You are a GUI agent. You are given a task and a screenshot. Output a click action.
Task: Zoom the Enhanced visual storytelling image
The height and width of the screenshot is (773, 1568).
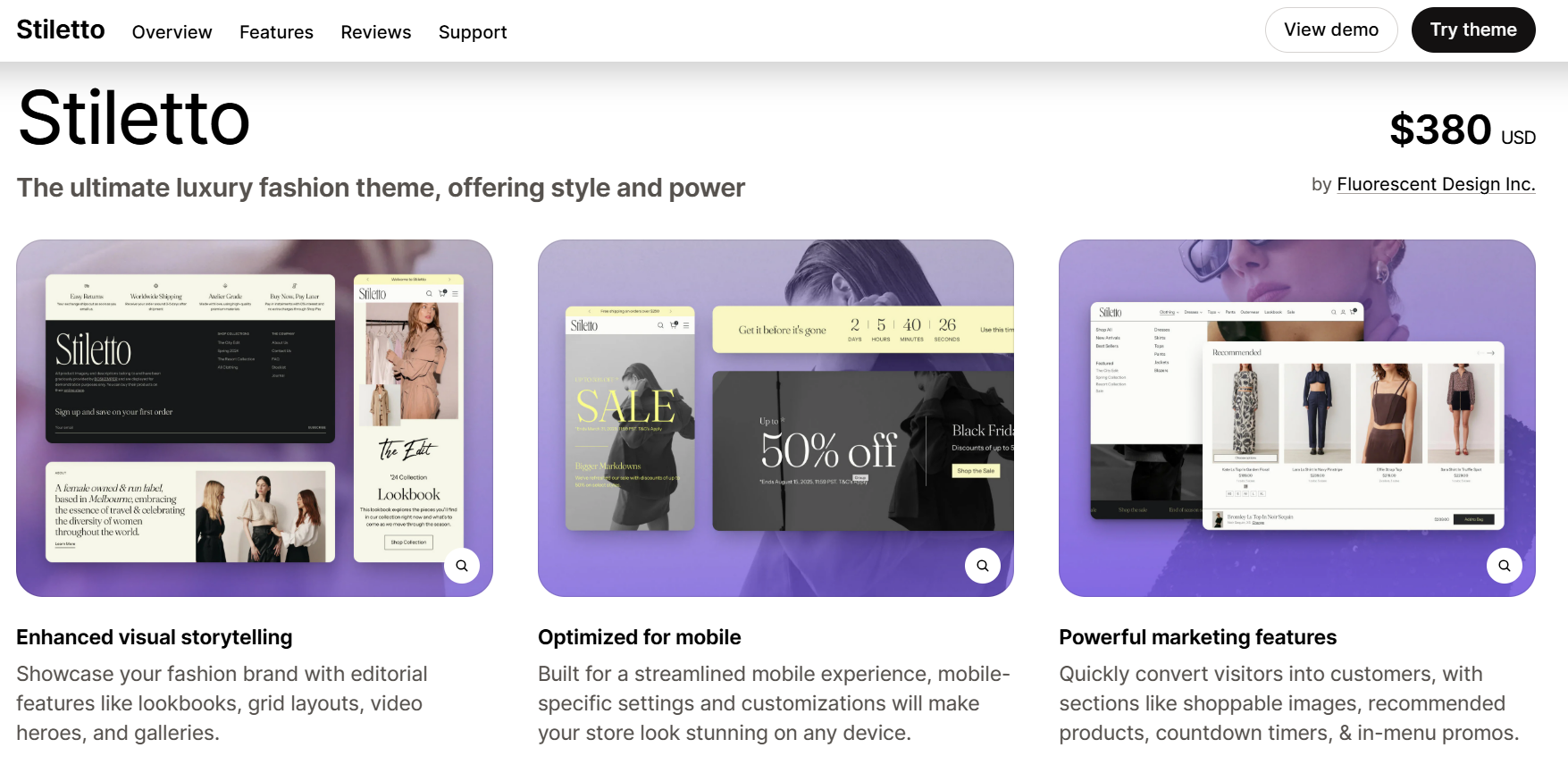[462, 566]
